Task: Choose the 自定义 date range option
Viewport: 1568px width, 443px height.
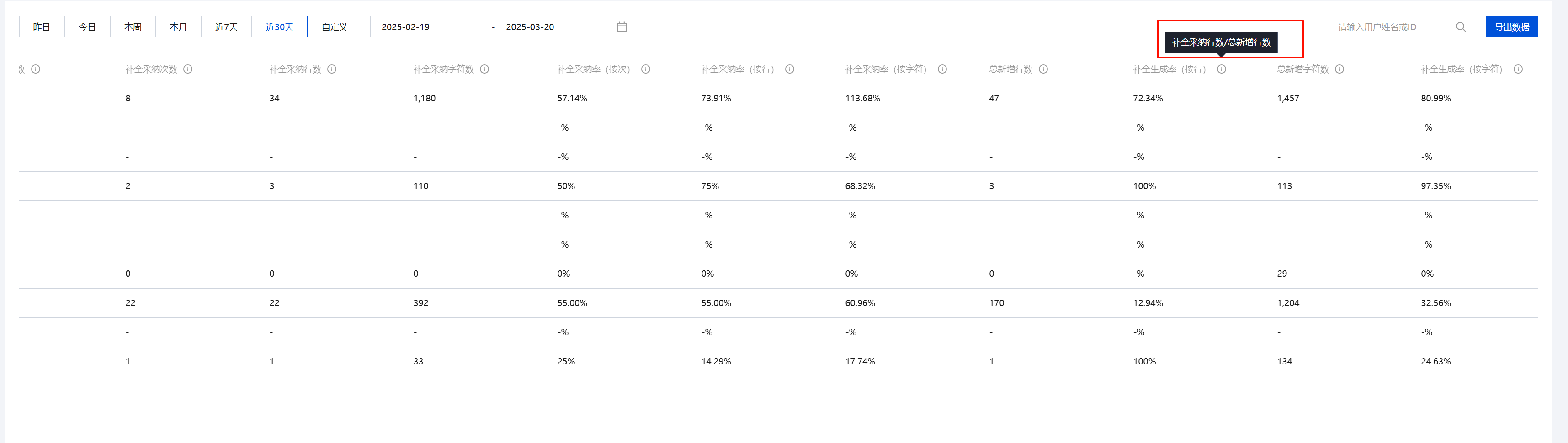Action: pos(334,27)
